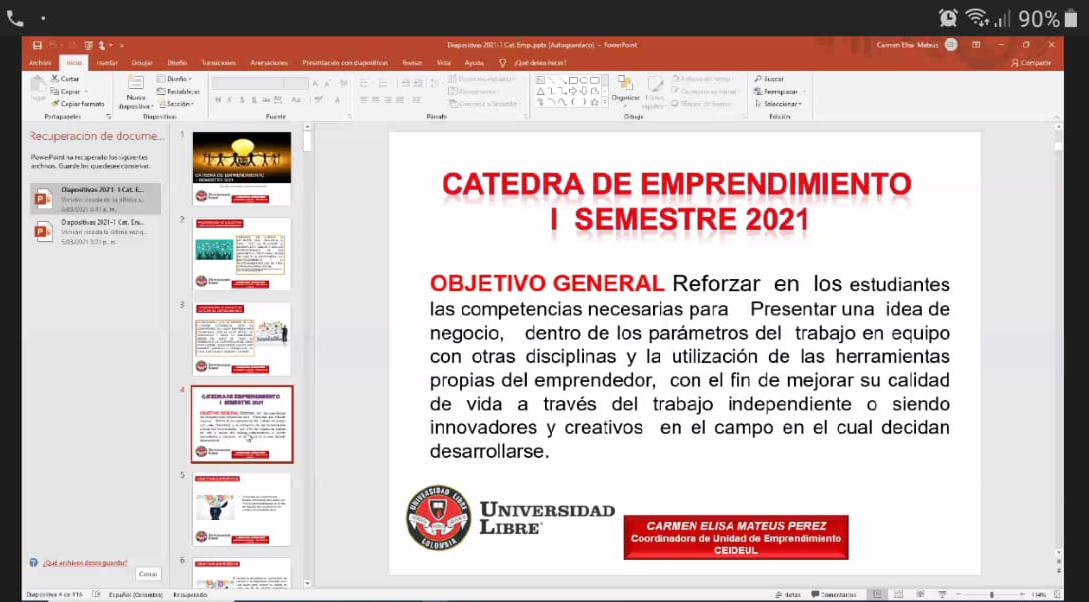
Task: Click the Copiar (copy) command
Action: tap(65, 92)
